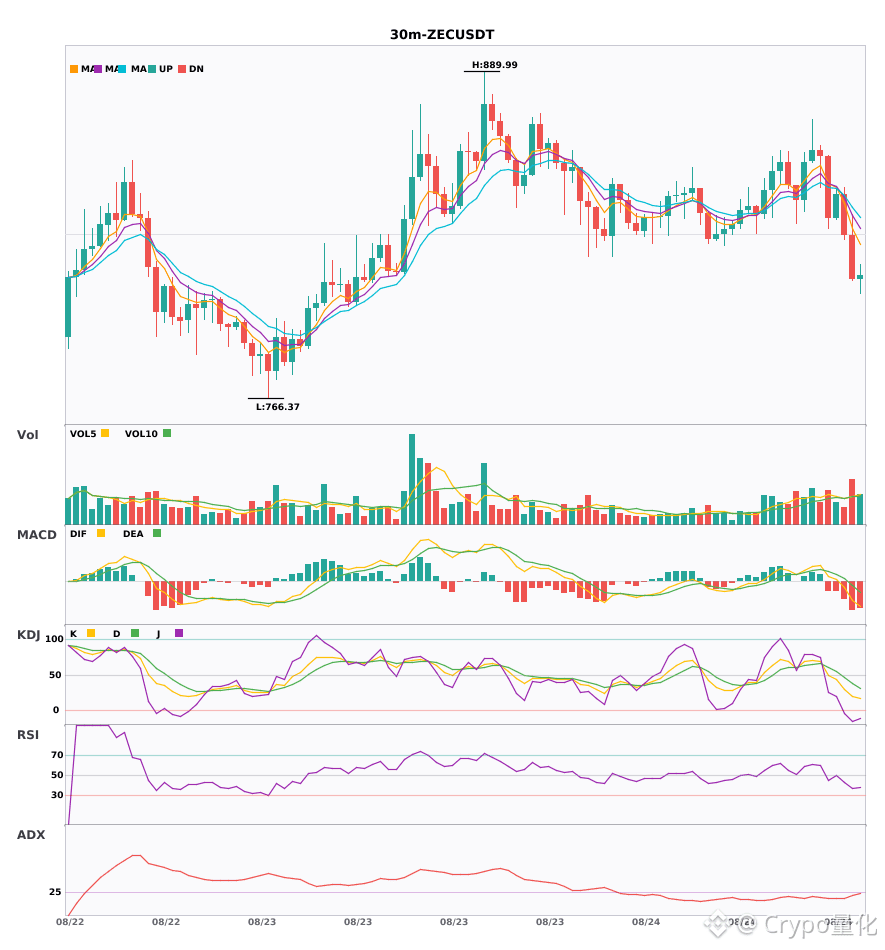885x950 pixels.
Task: Click the yellow DIF legend swatch
Action: coord(101,533)
